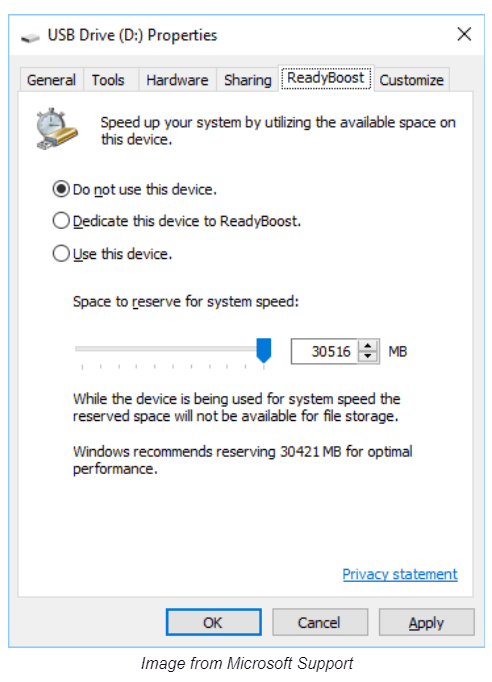This screenshot has width=492, height=682.
Task: Click the ReadyBoost stopwatch USB icon
Action: pos(57,129)
